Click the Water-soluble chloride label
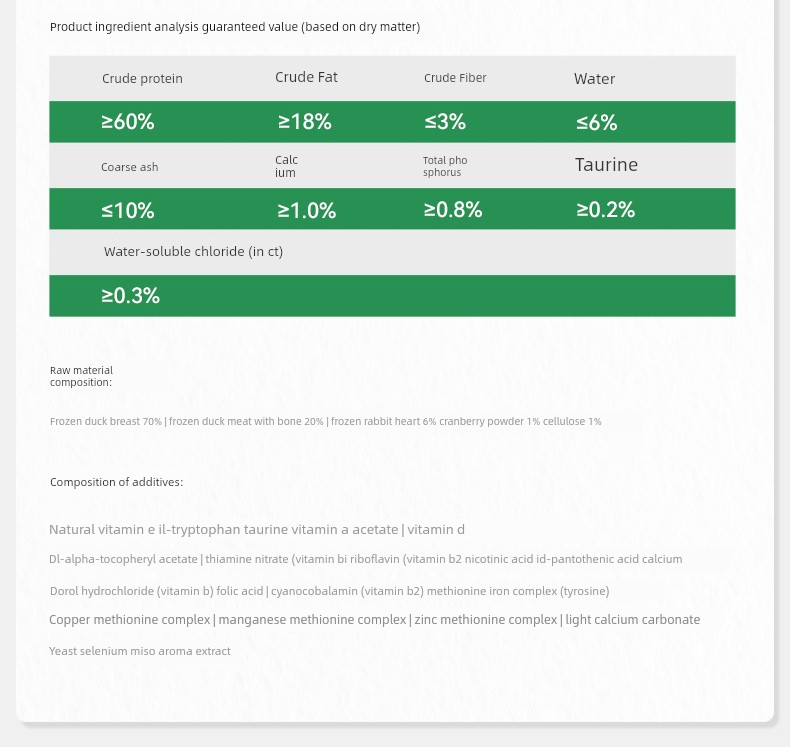Image resolution: width=790 pixels, height=747 pixels. click(x=193, y=252)
